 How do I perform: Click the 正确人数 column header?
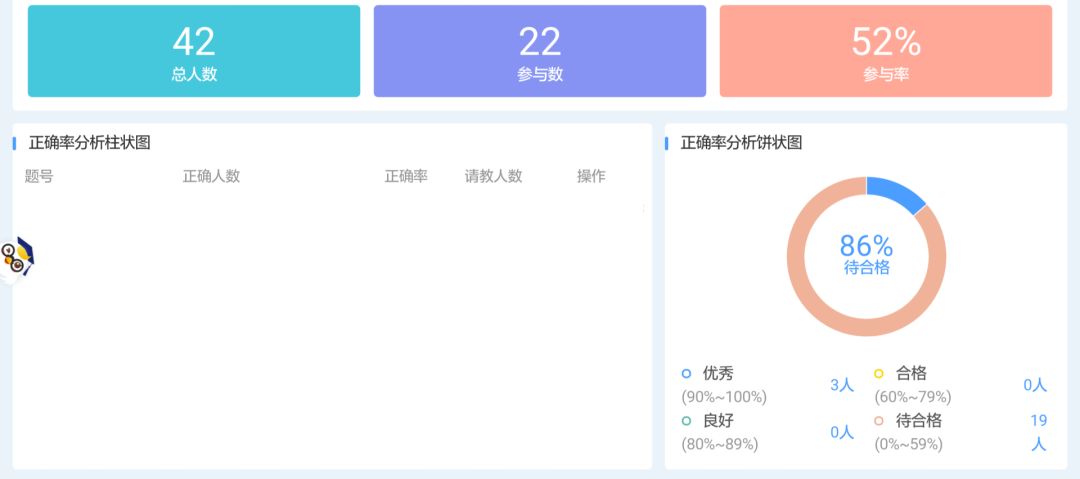(x=211, y=176)
